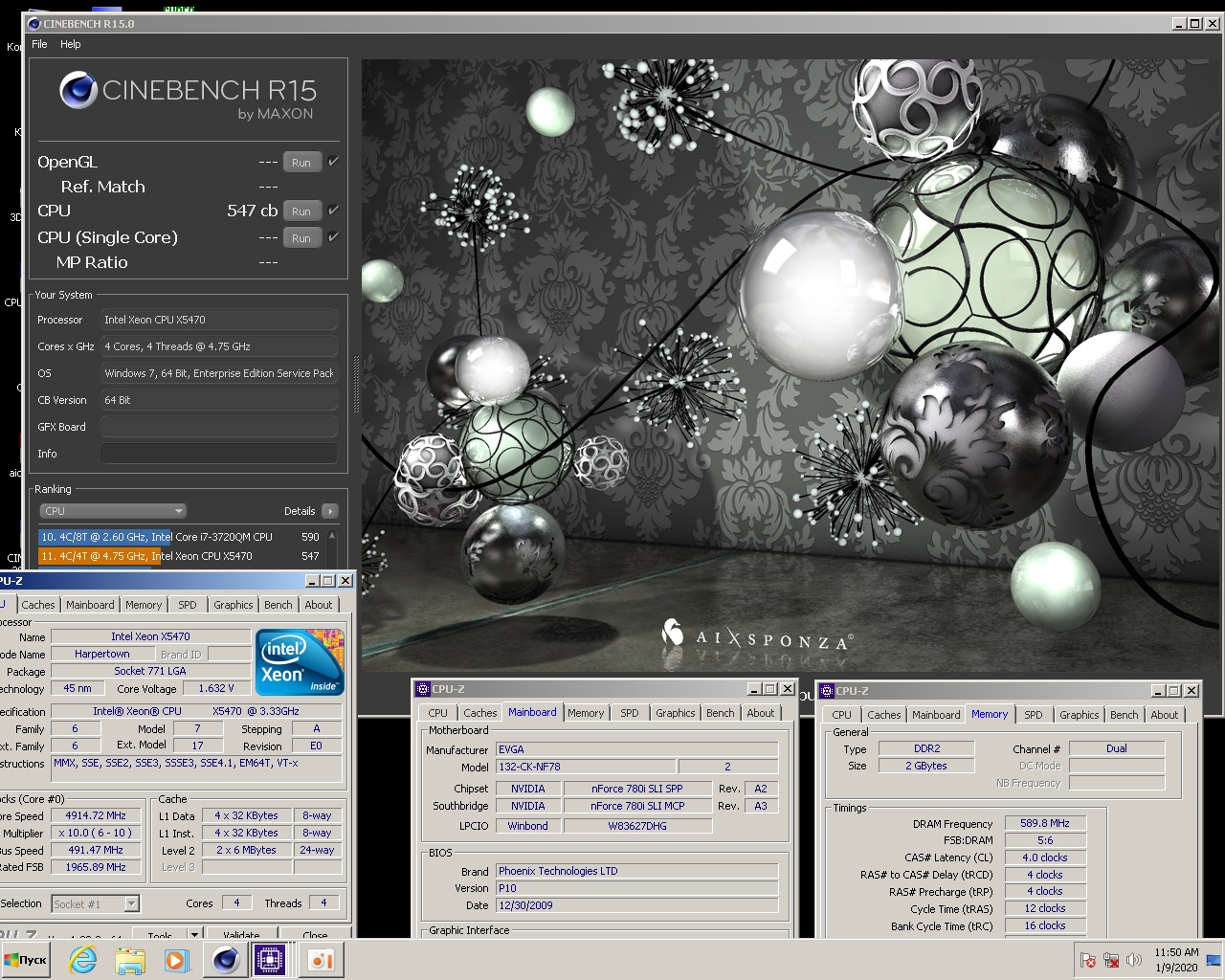
Task: Open the Start (Пуск) button
Action: [26, 960]
